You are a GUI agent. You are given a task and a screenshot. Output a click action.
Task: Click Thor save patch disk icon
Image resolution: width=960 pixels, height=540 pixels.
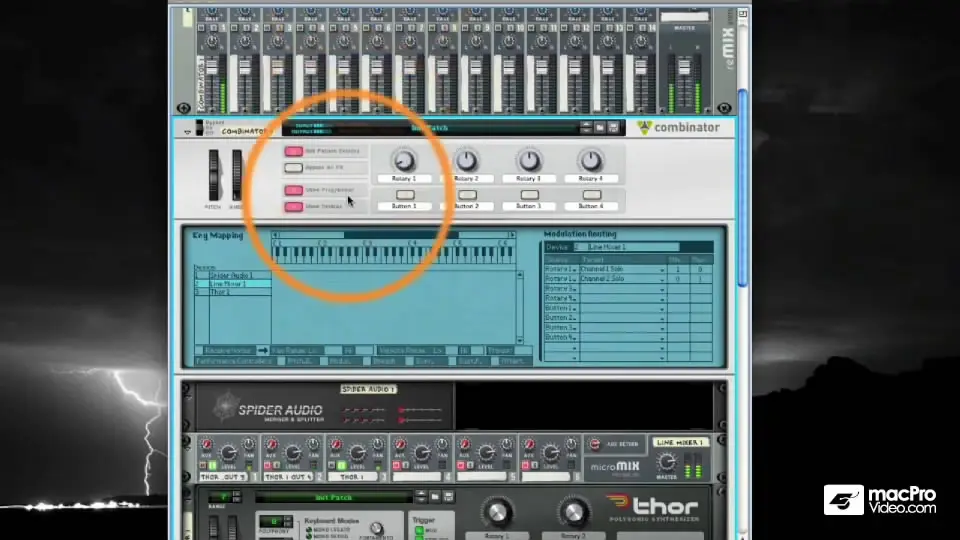(x=448, y=497)
